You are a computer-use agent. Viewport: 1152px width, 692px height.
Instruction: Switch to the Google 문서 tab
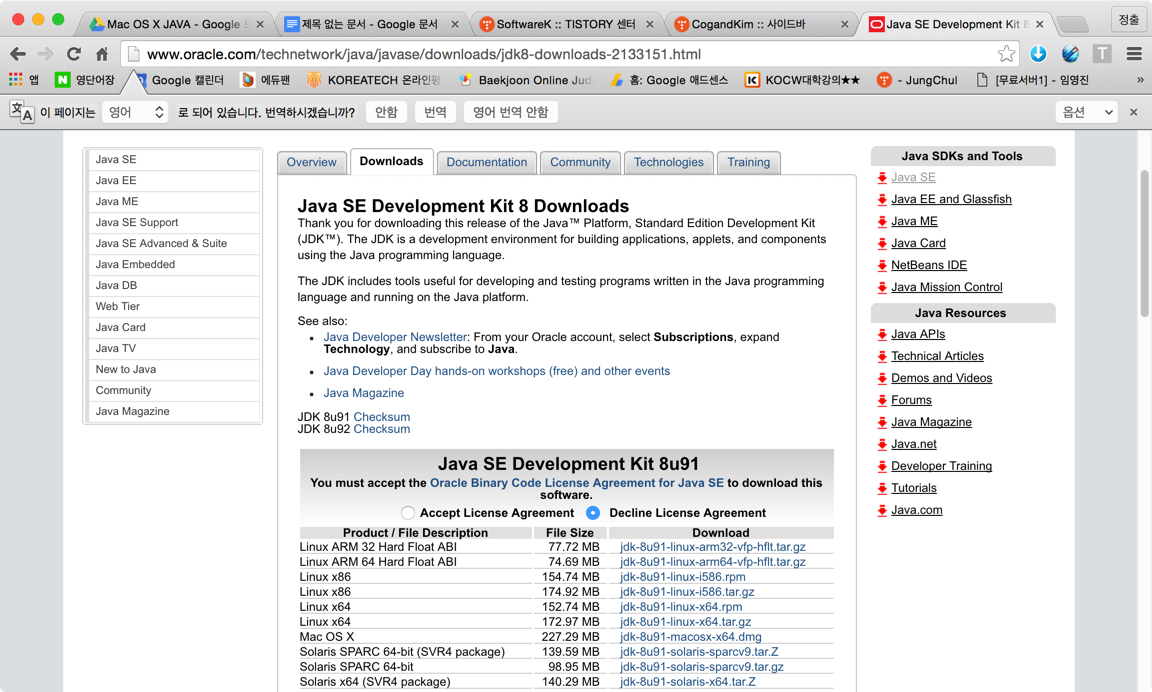tap(370, 24)
